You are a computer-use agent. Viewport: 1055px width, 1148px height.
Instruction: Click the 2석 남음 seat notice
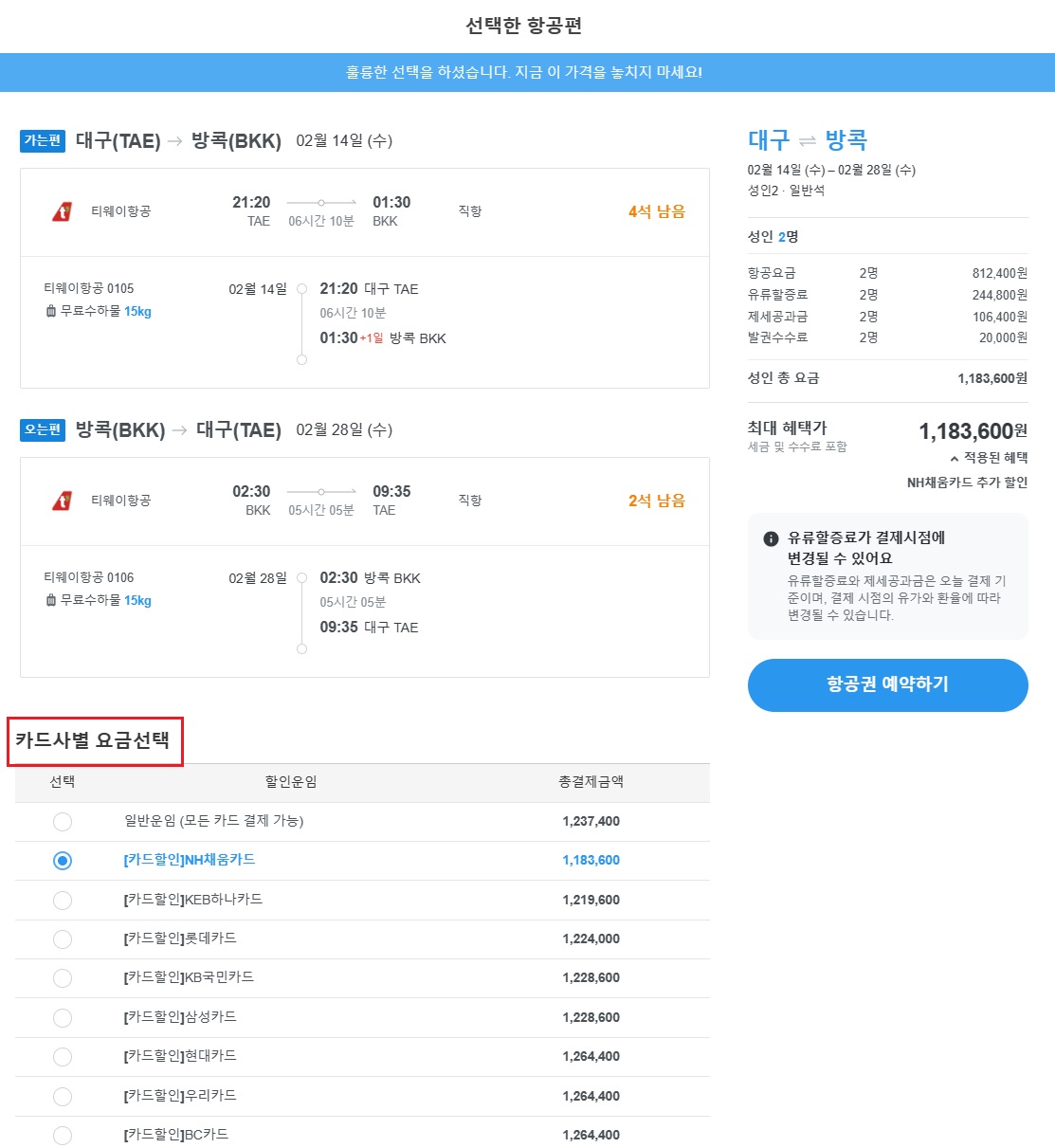point(657,501)
